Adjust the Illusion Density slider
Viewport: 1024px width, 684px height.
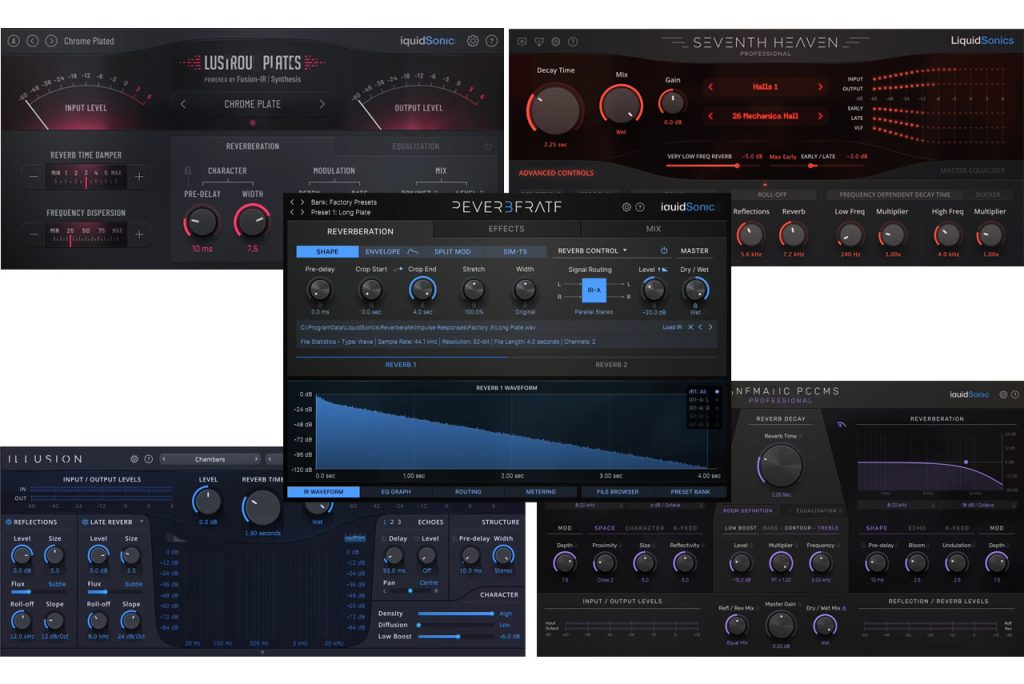click(x=455, y=613)
